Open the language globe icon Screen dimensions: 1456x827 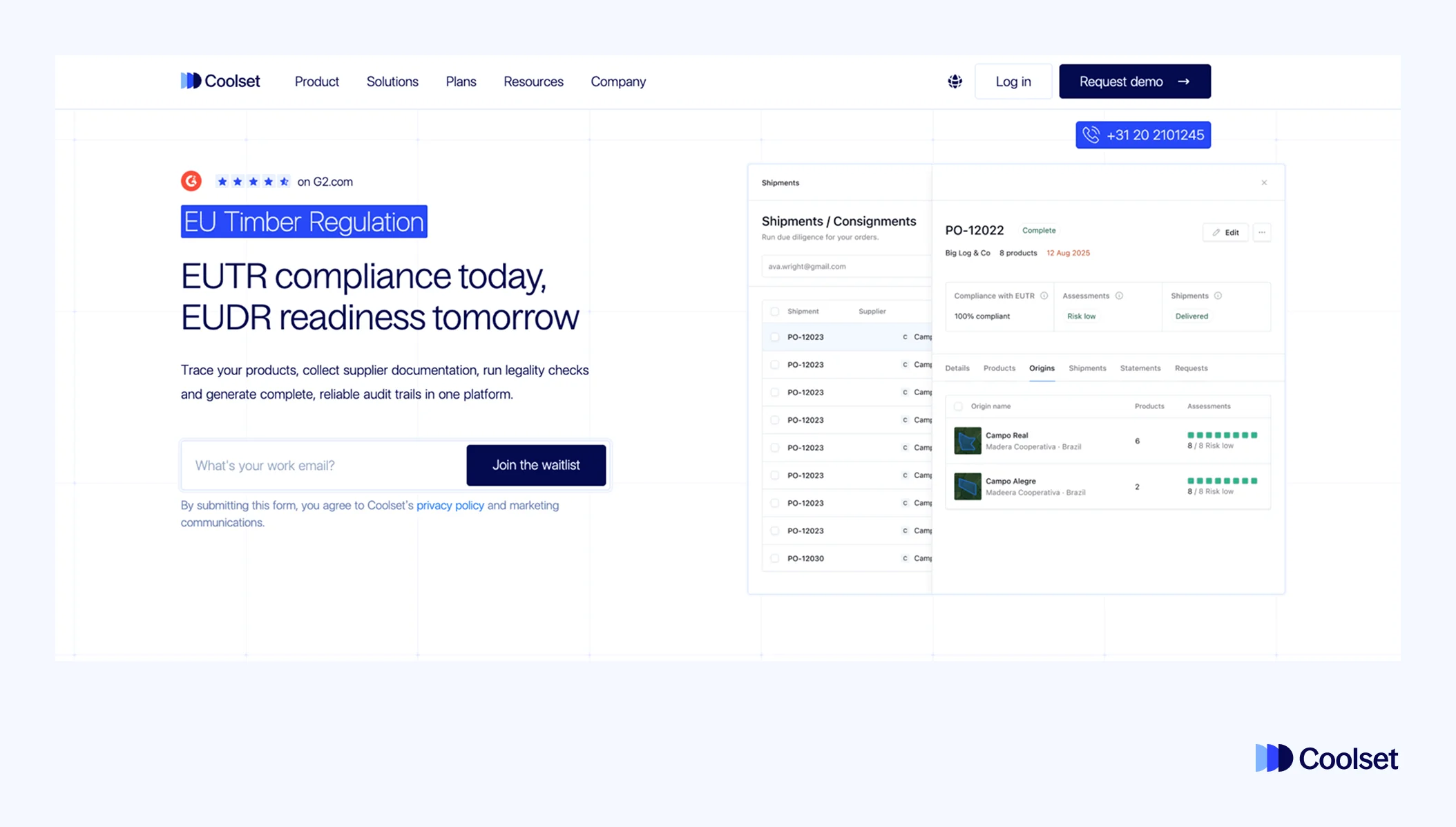click(x=955, y=81)
